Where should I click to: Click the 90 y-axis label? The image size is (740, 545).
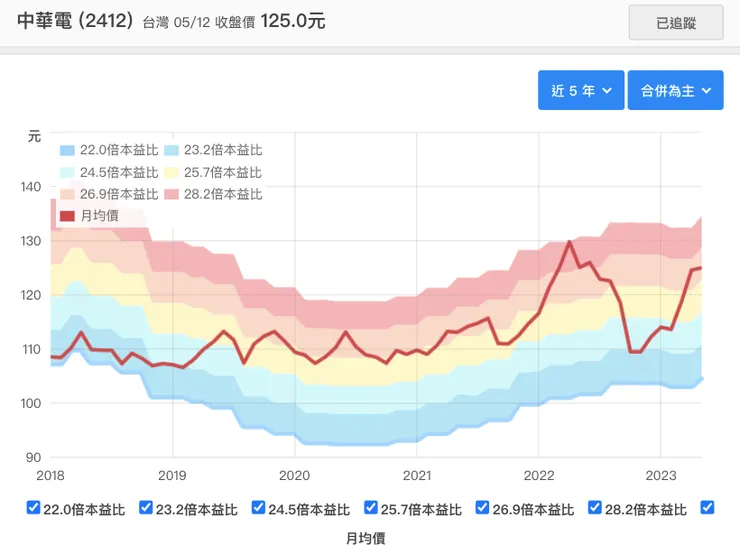(34, 457)
